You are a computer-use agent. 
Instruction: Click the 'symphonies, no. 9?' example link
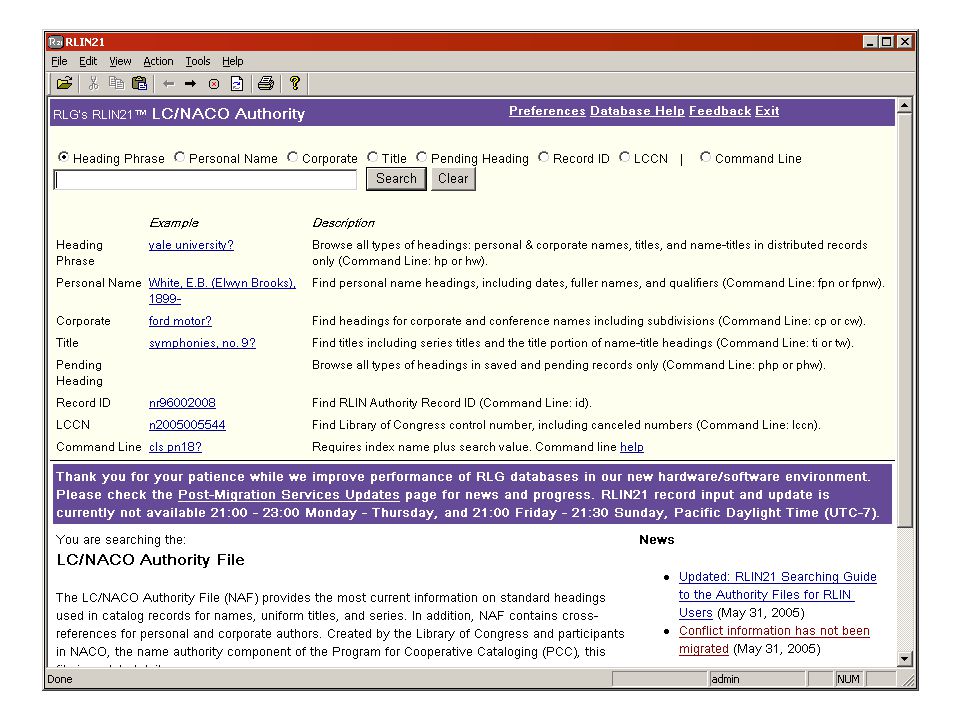pyautogui.click(x=202, y=343)
